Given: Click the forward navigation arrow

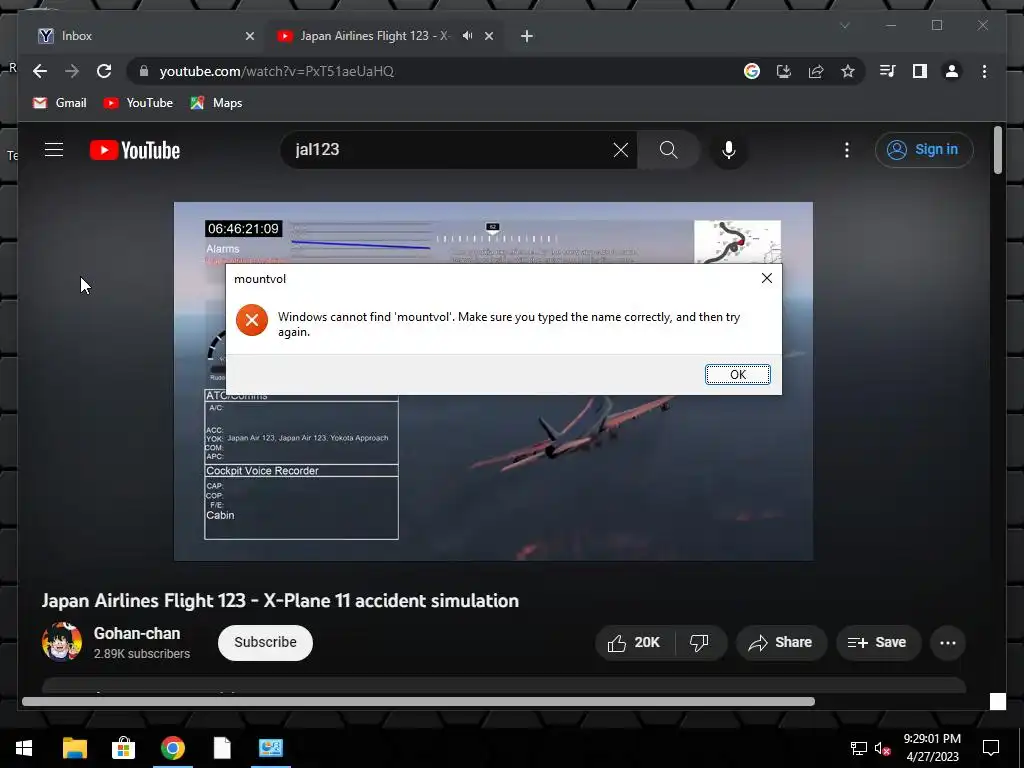Looking at the screenshot, I should pyautogui.click(x=72, y=71).
